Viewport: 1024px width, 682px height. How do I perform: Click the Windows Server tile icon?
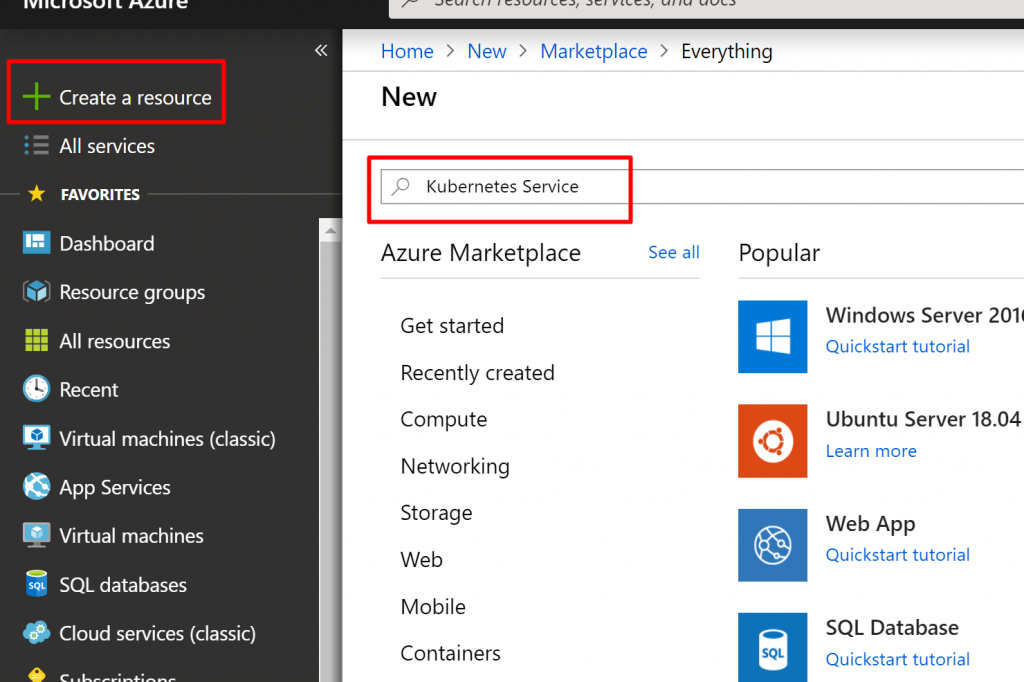[x=773, y=336]
